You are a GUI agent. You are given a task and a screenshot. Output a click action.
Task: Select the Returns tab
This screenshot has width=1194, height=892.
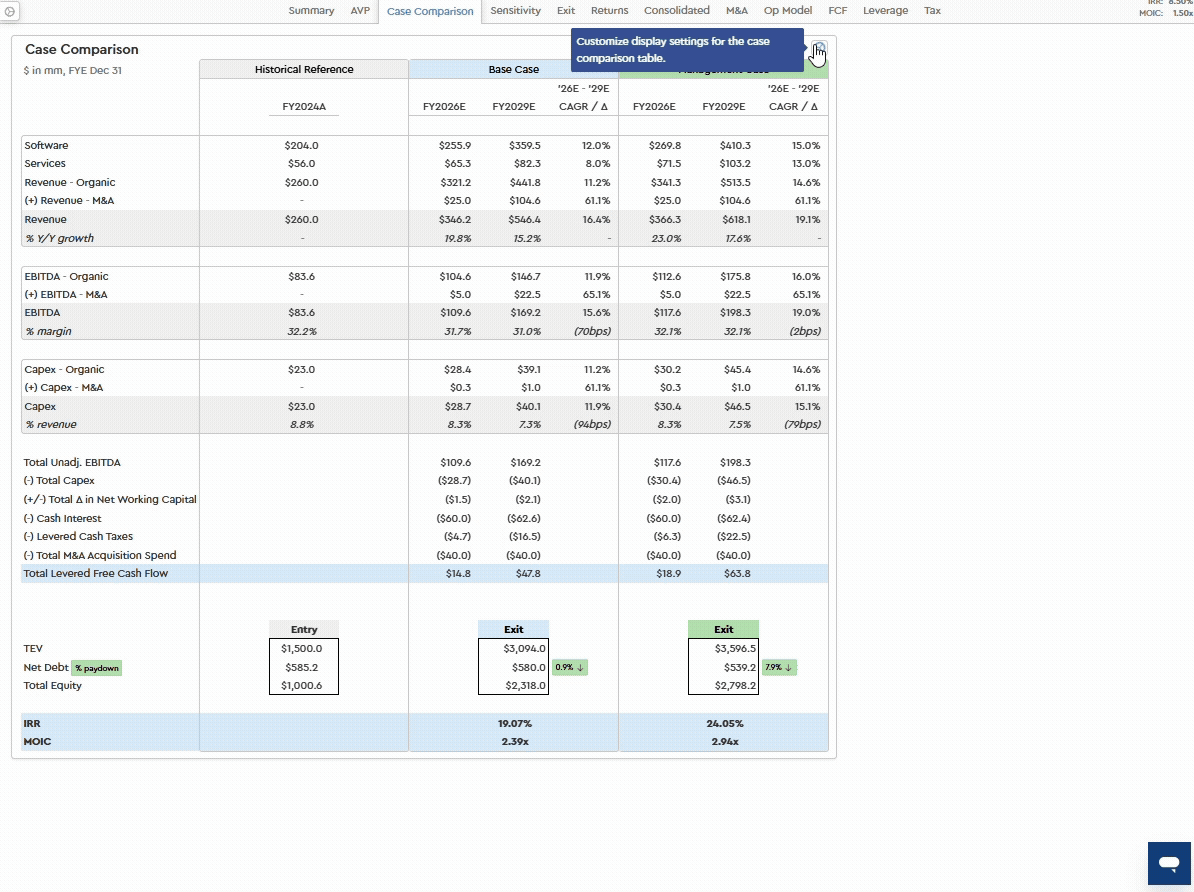click(609, 11)
